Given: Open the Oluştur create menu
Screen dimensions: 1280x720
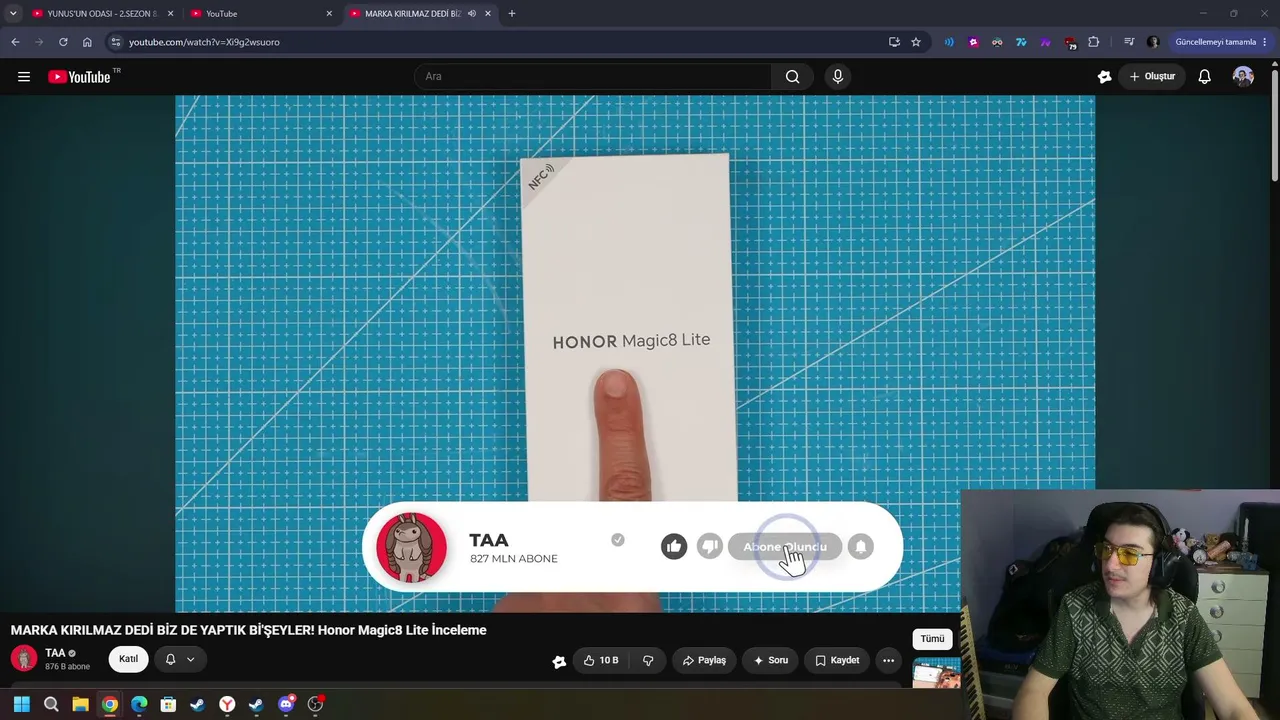Looking at the screenshot, I should click(x=1152, y=77).
